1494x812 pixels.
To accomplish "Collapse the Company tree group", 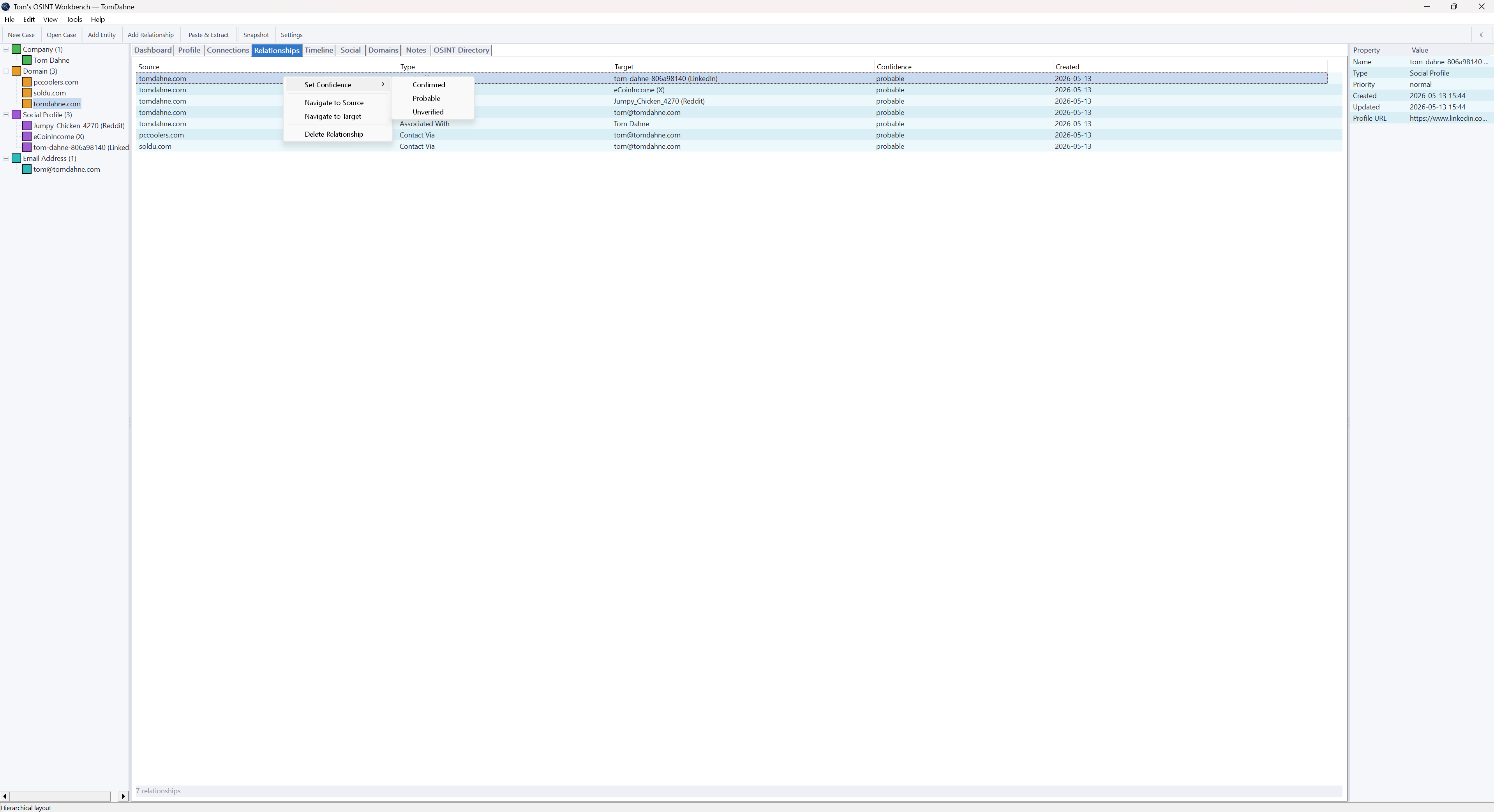I will (6, 49).
